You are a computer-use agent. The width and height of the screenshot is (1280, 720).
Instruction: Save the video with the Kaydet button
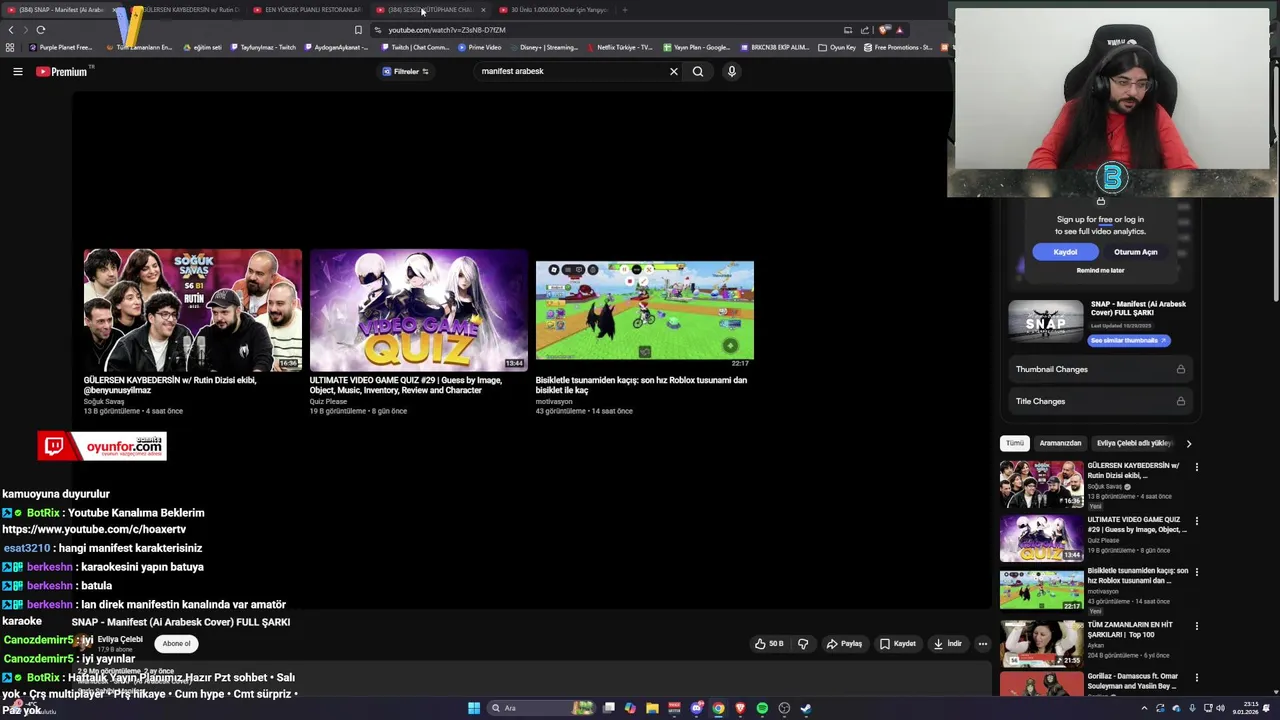(x=898, y=644)
